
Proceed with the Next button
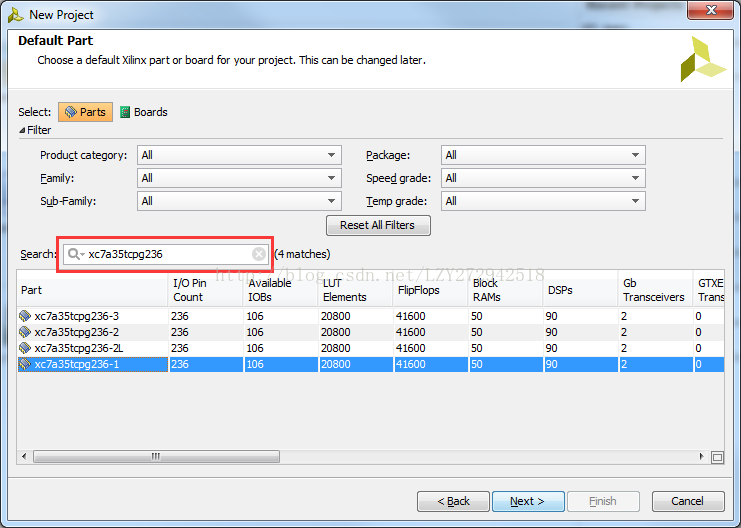(x=528, y=501)
